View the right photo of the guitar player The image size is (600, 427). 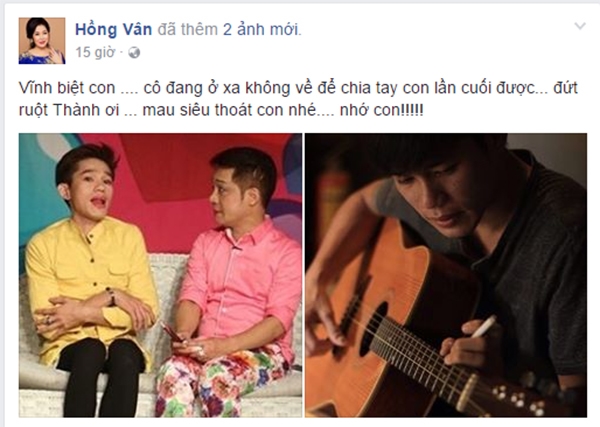[446, 275]
